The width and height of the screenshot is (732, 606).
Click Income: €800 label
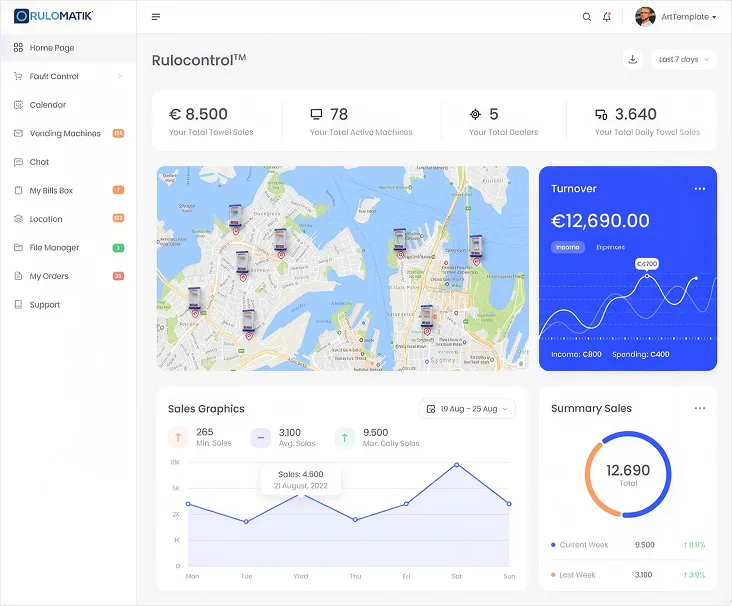tap(576, 354)
